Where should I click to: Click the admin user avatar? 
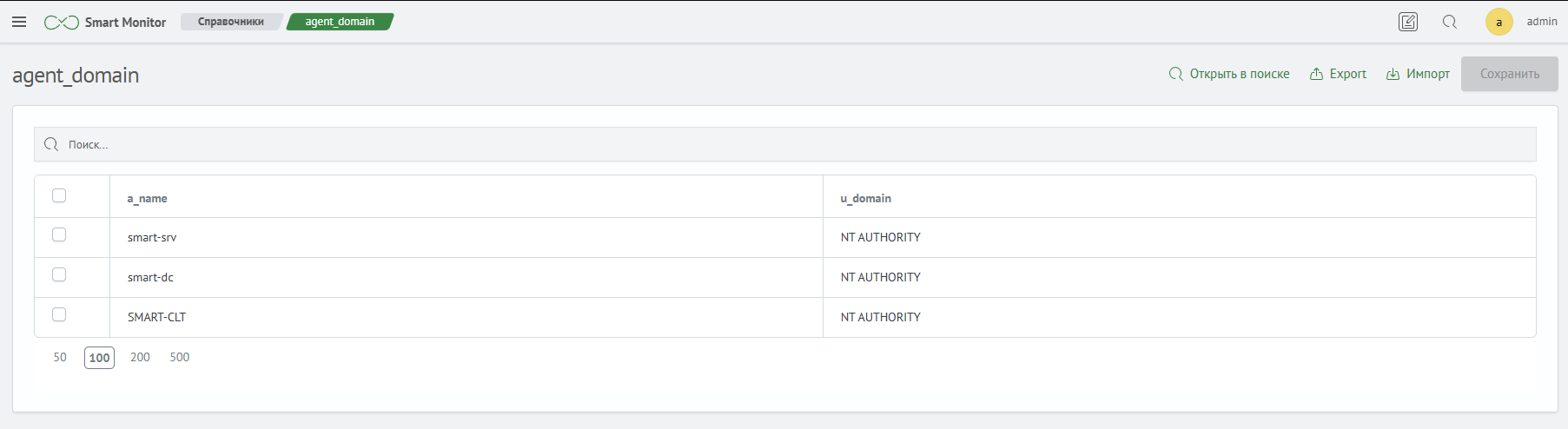coord(1499,22)
